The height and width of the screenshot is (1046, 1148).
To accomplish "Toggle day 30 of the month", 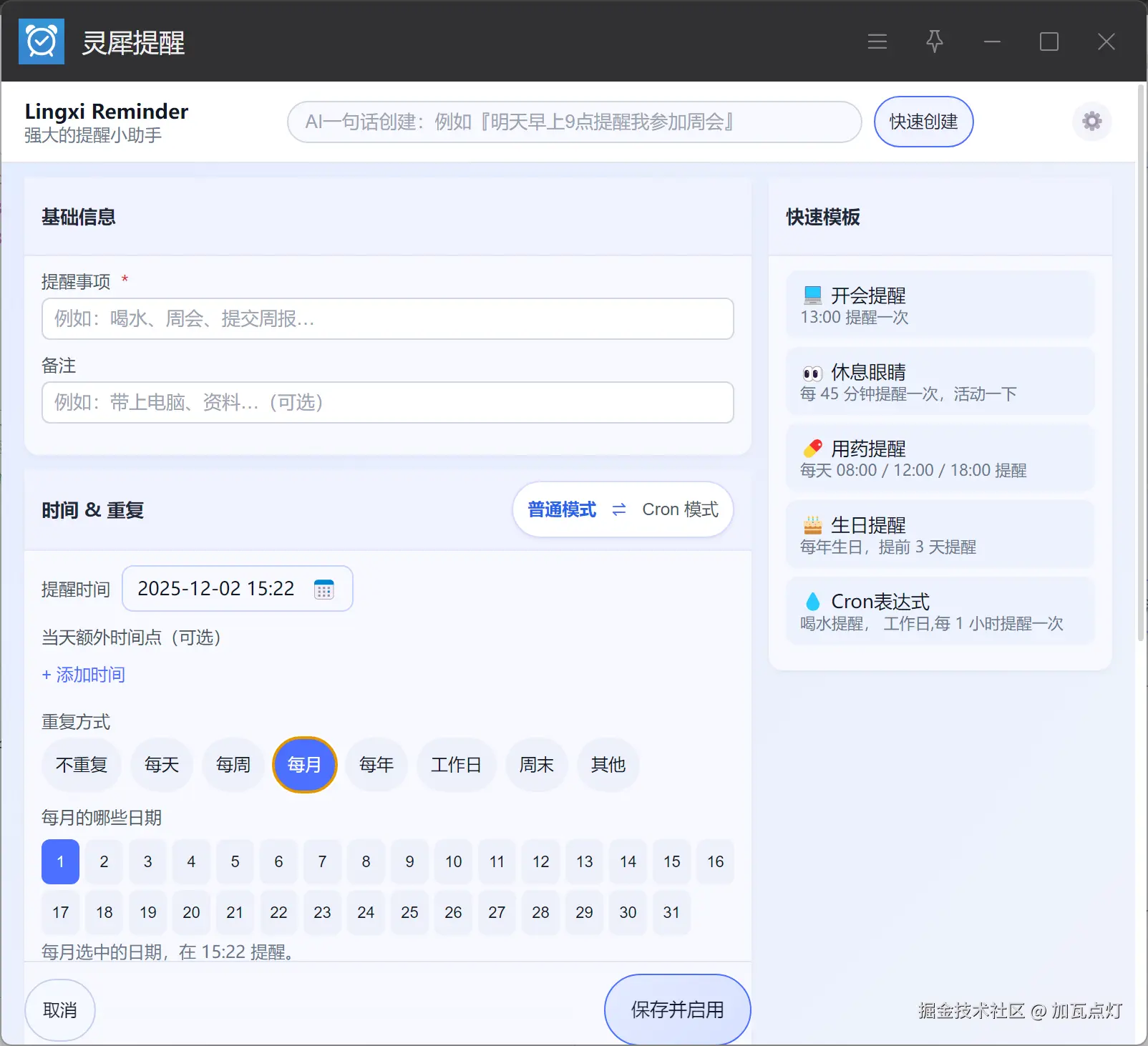I will pos(628,912).
